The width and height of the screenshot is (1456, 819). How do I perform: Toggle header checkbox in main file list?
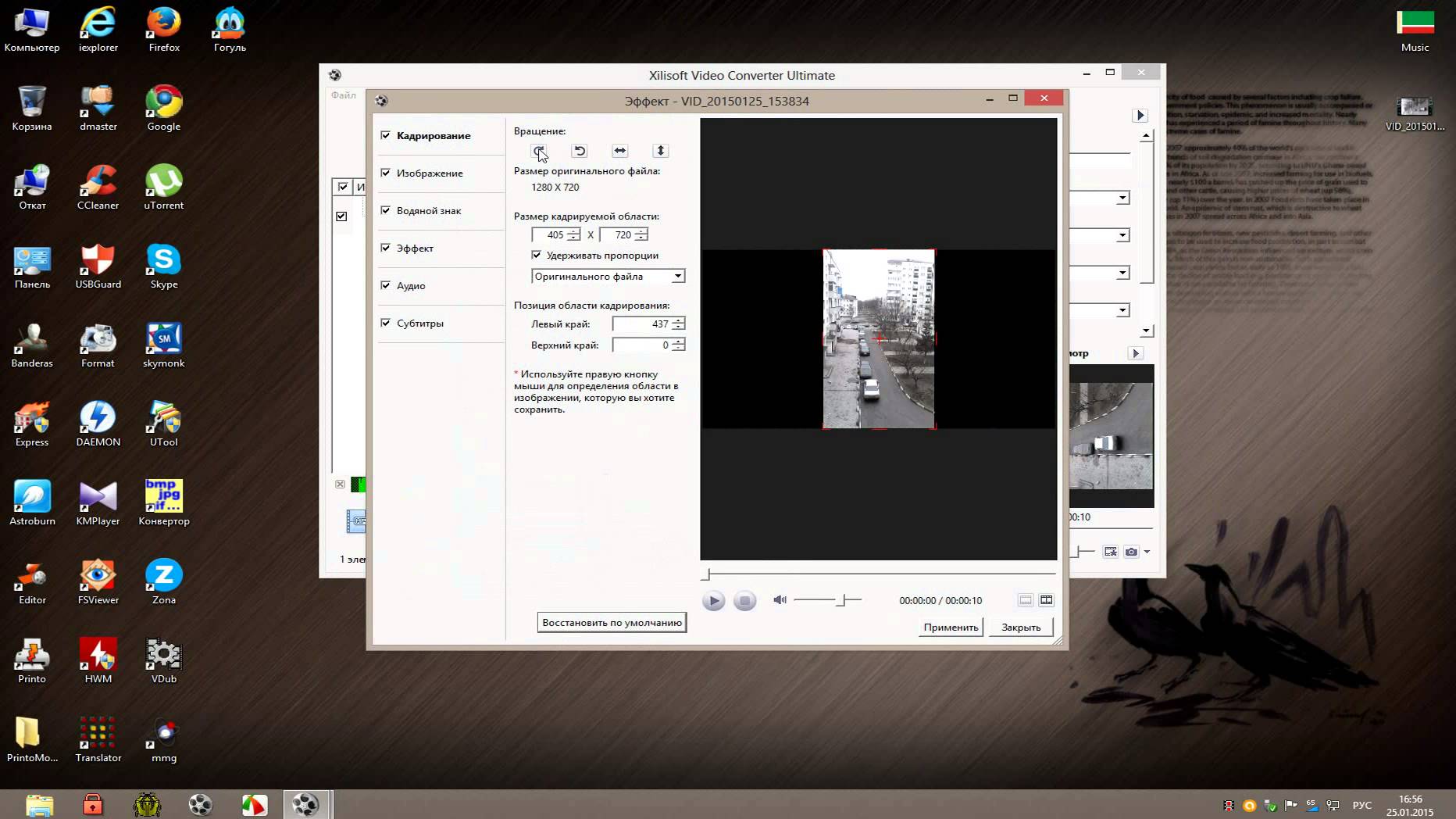342,187
